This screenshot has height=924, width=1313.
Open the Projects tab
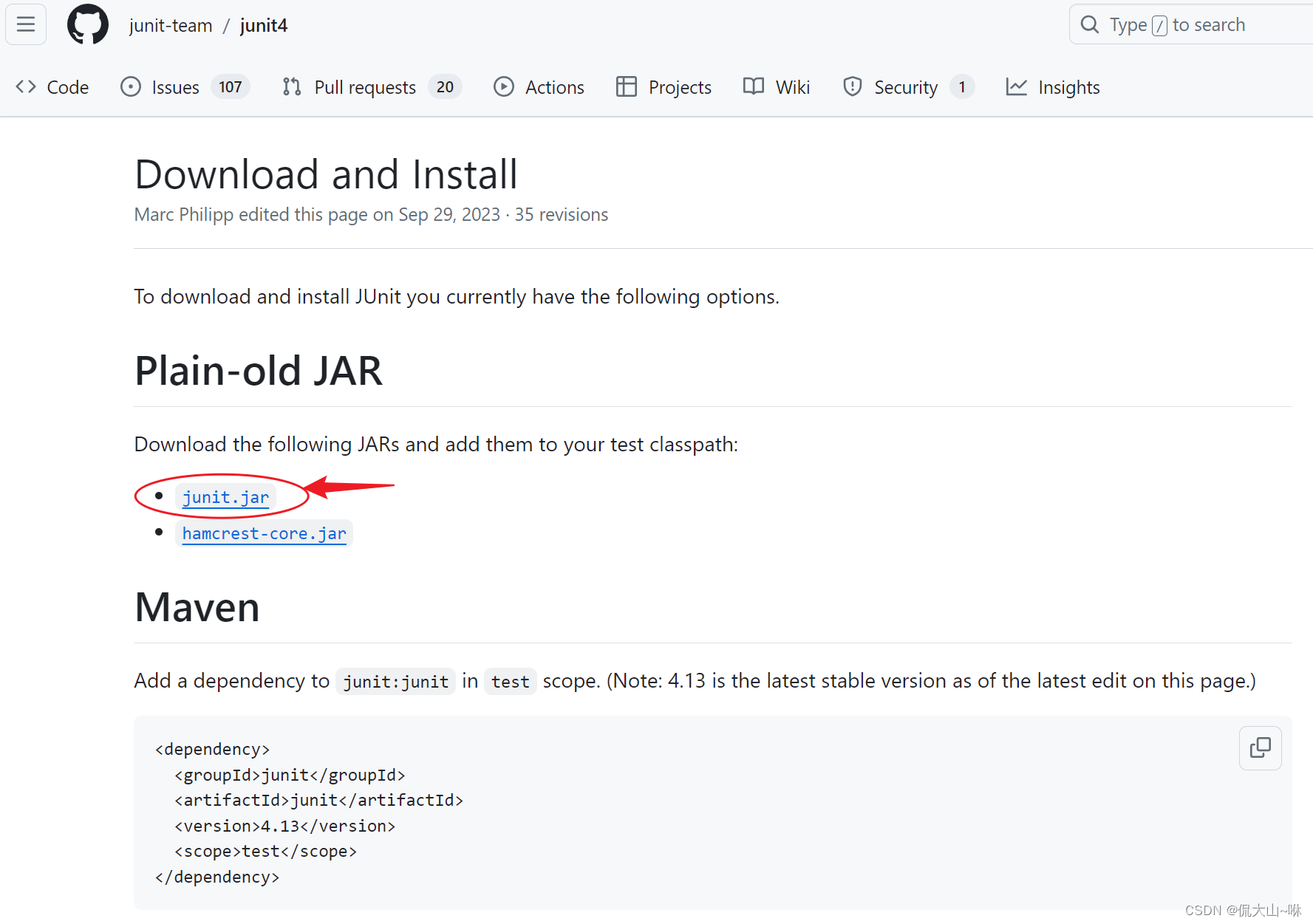(664, 87)
